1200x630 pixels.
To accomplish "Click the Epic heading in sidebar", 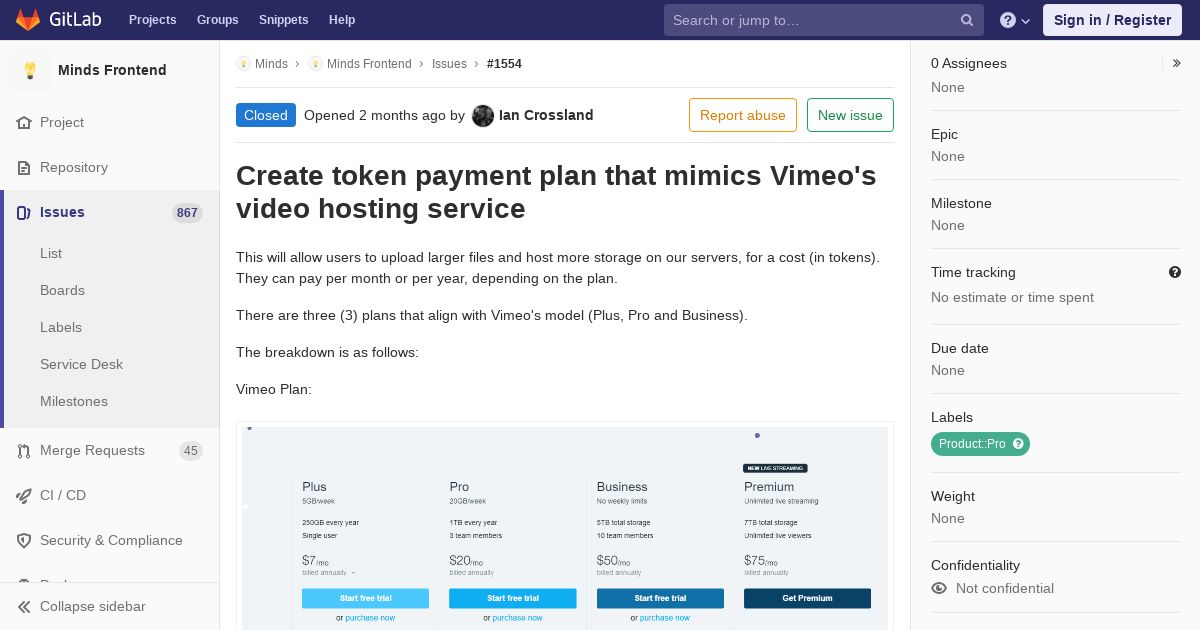I will [944, 134].
